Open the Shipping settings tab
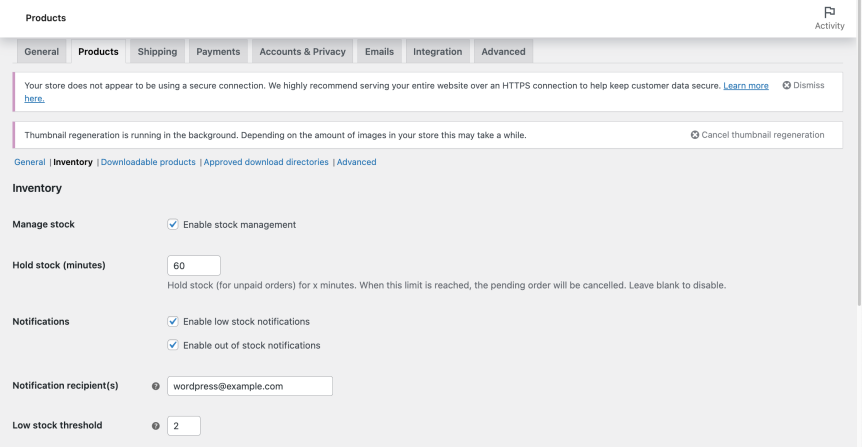Viewport: 862px width, 447px height. (157, 52)
